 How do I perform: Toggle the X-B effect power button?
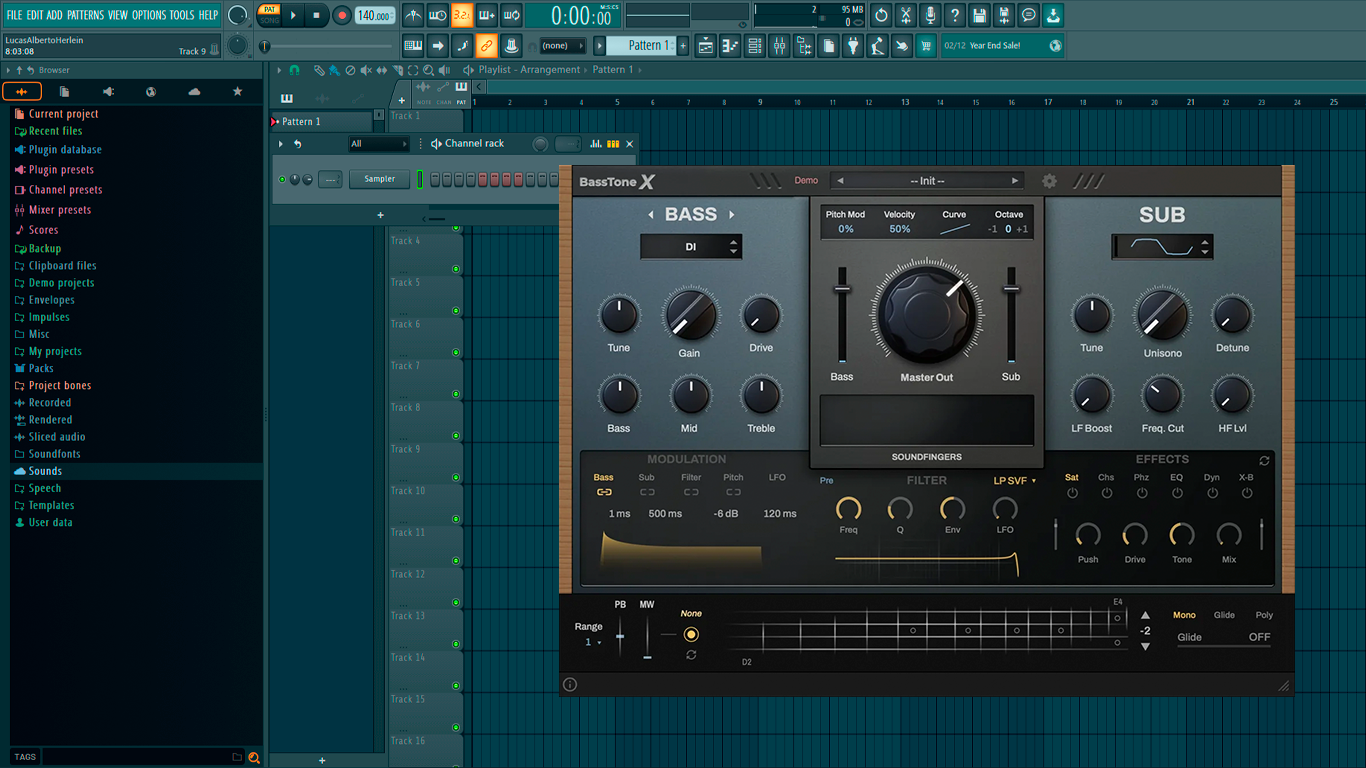pyautogui.click(x=1246, y=493)
